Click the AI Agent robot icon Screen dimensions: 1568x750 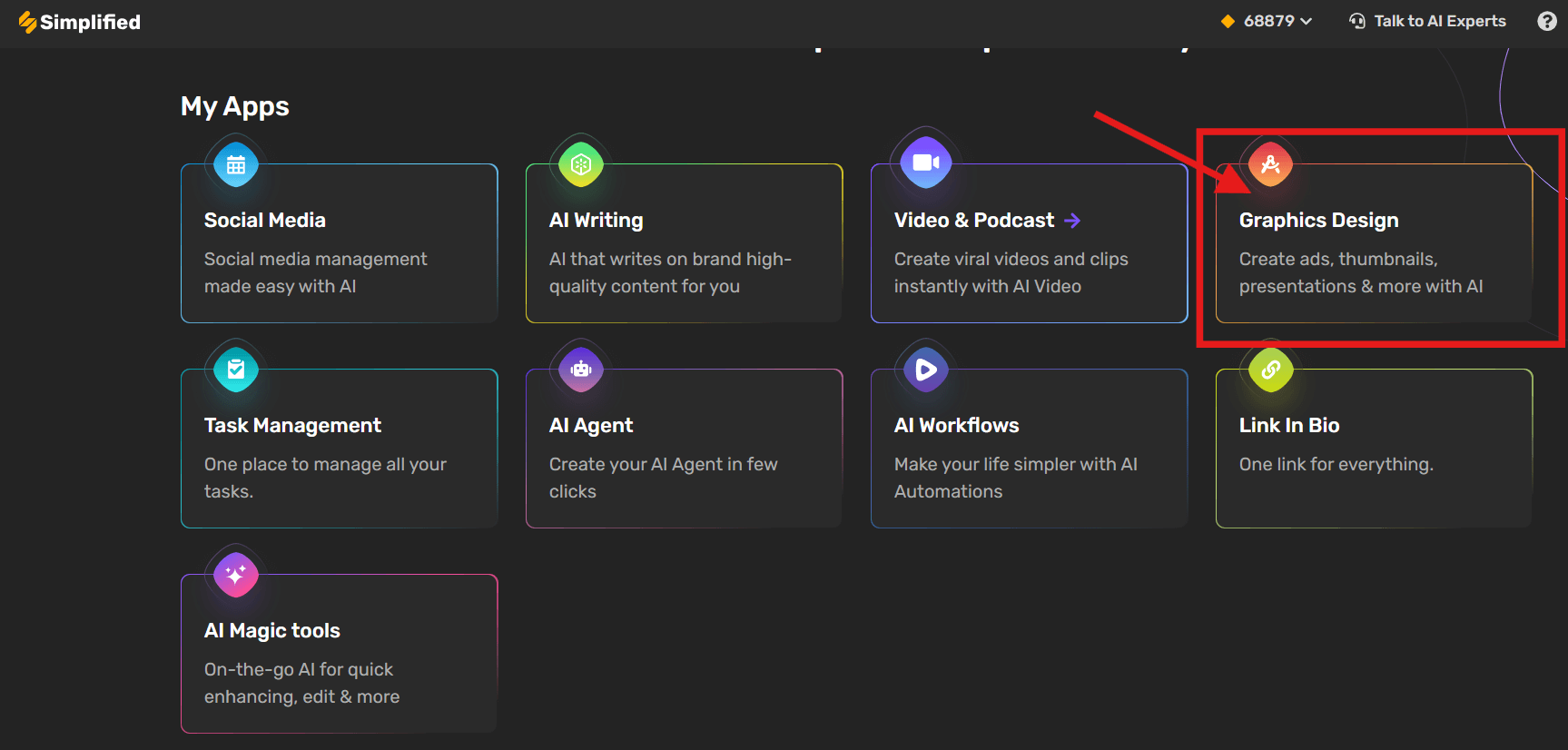(581, 370)
